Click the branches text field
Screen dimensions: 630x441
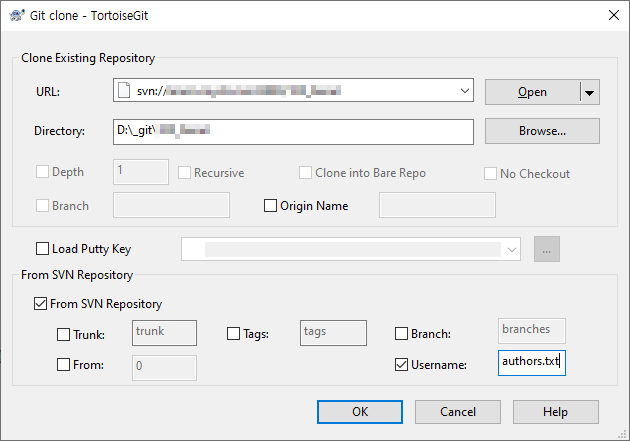click(532, 331)
